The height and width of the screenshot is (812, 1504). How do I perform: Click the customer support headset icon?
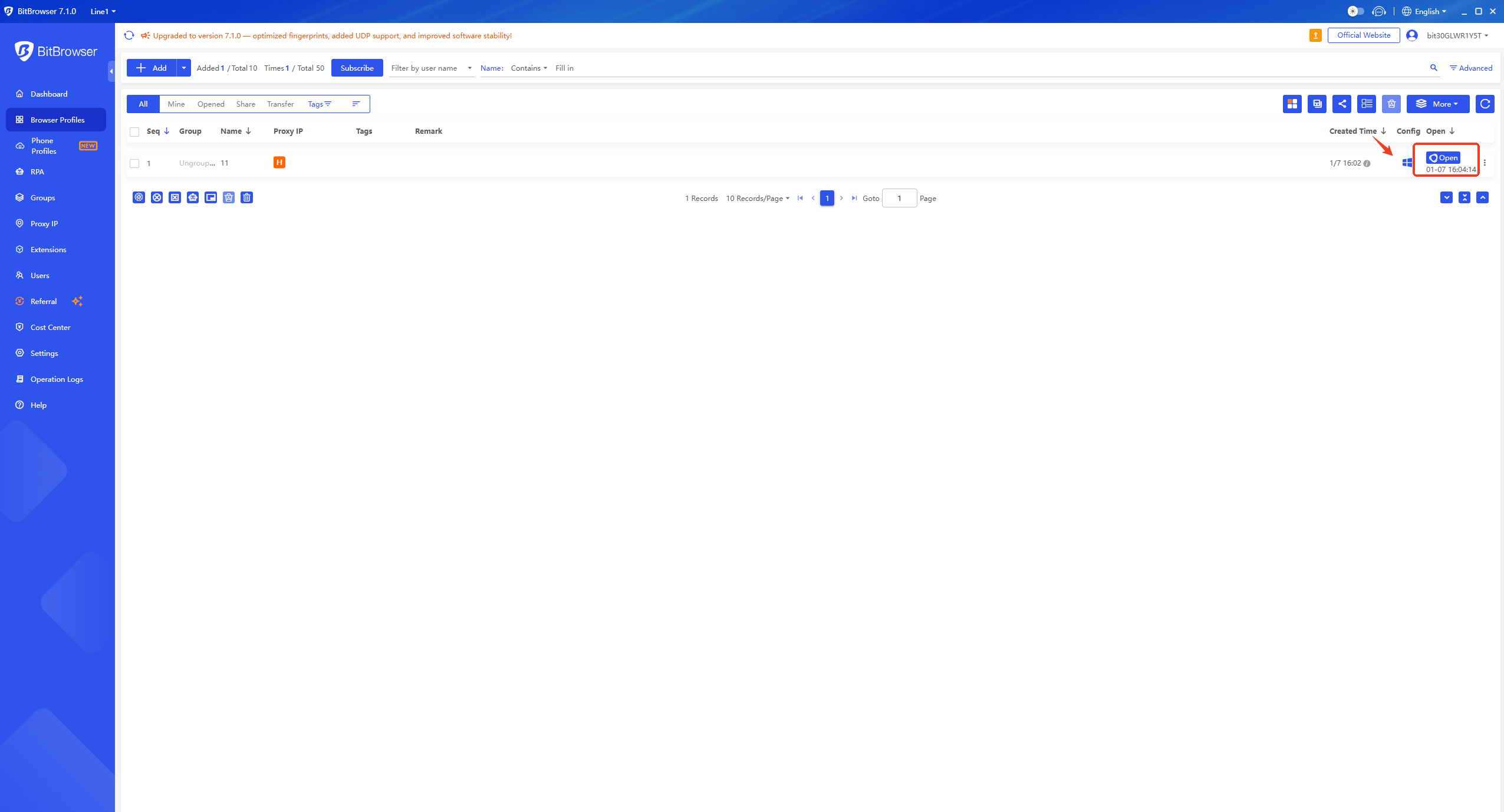1378,11
